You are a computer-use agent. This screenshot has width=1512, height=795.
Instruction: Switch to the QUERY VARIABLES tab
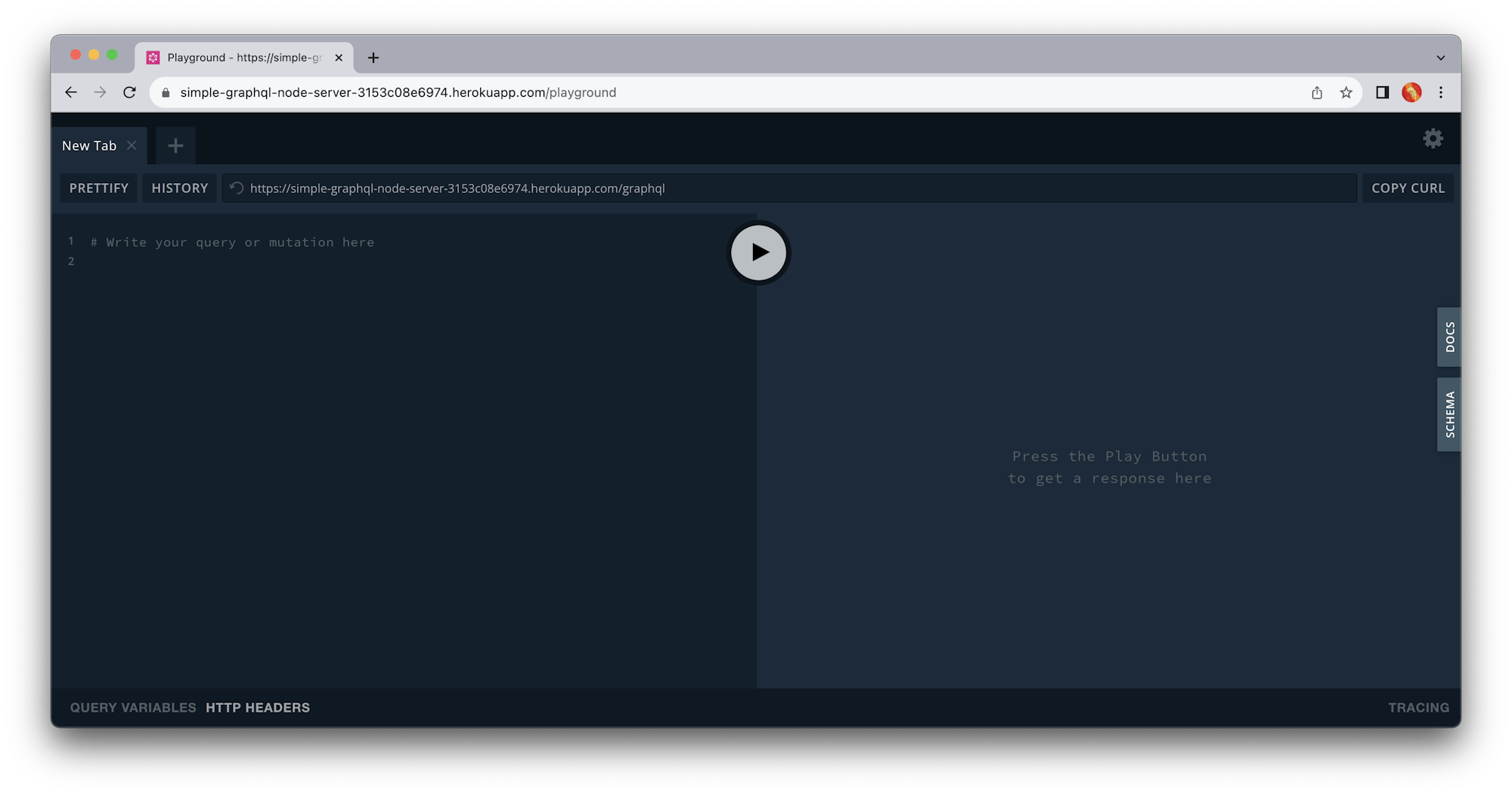133,707
